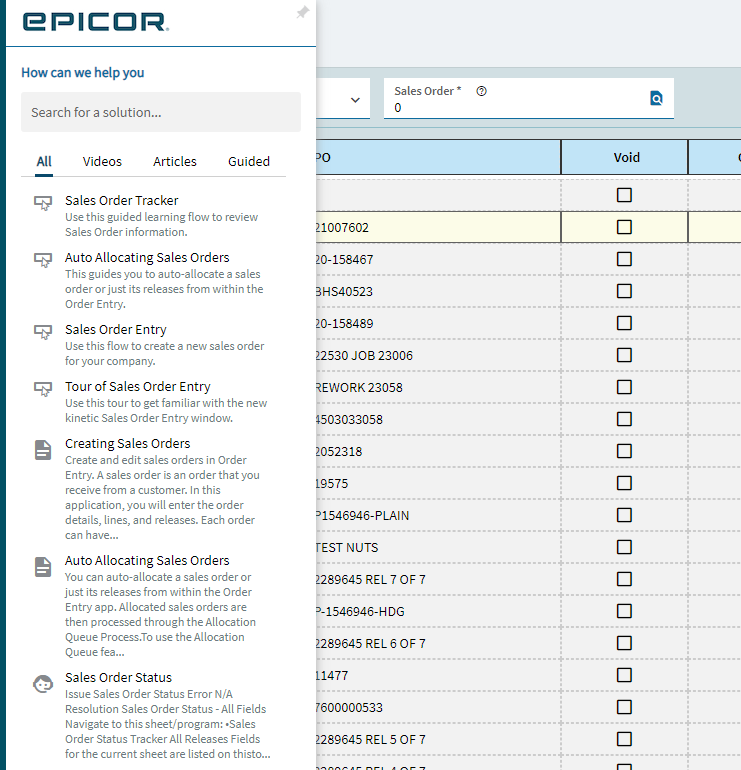Toggle Void checkbox for PO 20-158467
The width and height of the screenshot is (741, 770).
624,259
